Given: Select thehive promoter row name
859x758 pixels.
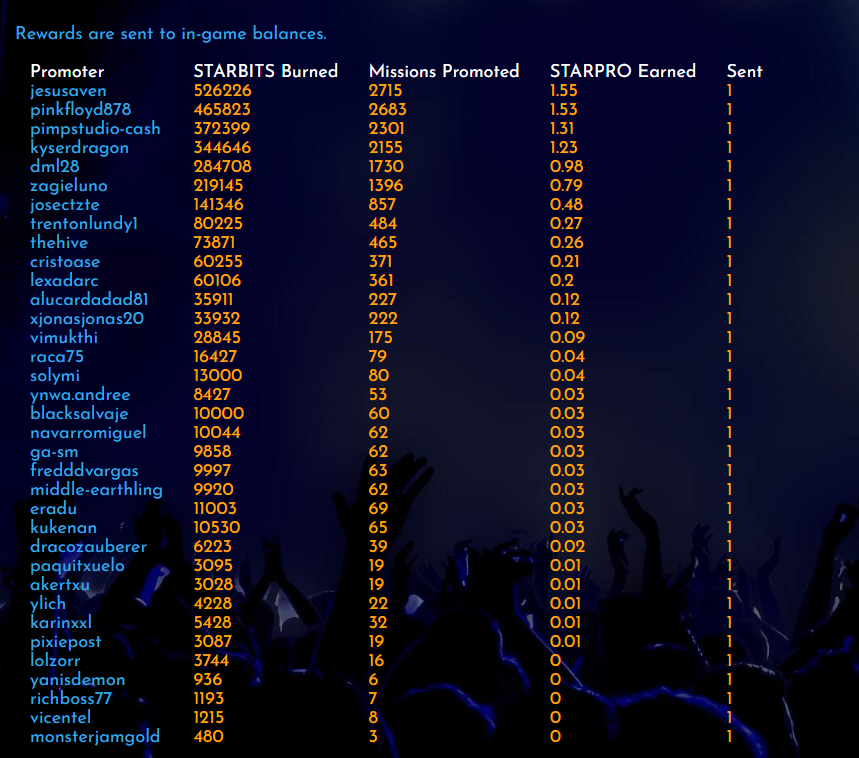Looking at the screenshot, I should click(59, 243).
